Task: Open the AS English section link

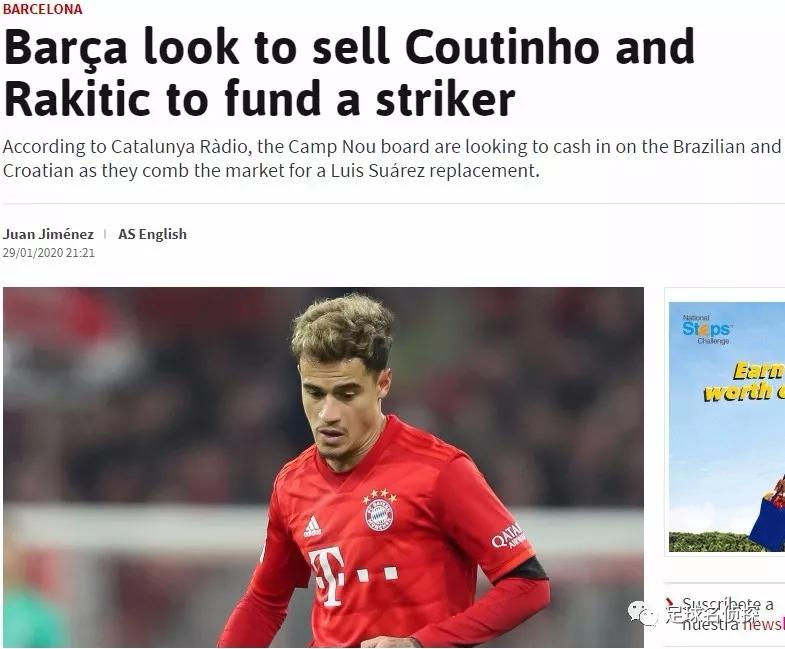Action: coord(152,234)
